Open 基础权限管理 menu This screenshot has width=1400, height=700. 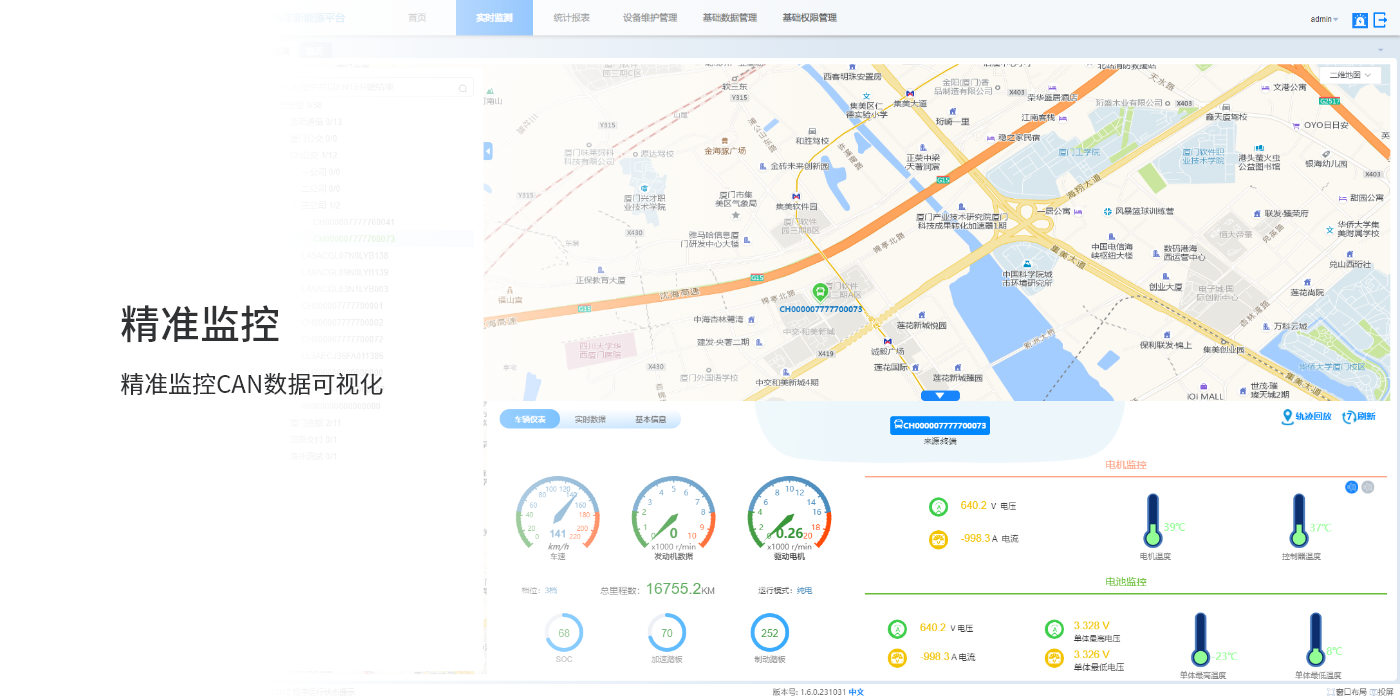pyautogui.click(x=810, y=18)
